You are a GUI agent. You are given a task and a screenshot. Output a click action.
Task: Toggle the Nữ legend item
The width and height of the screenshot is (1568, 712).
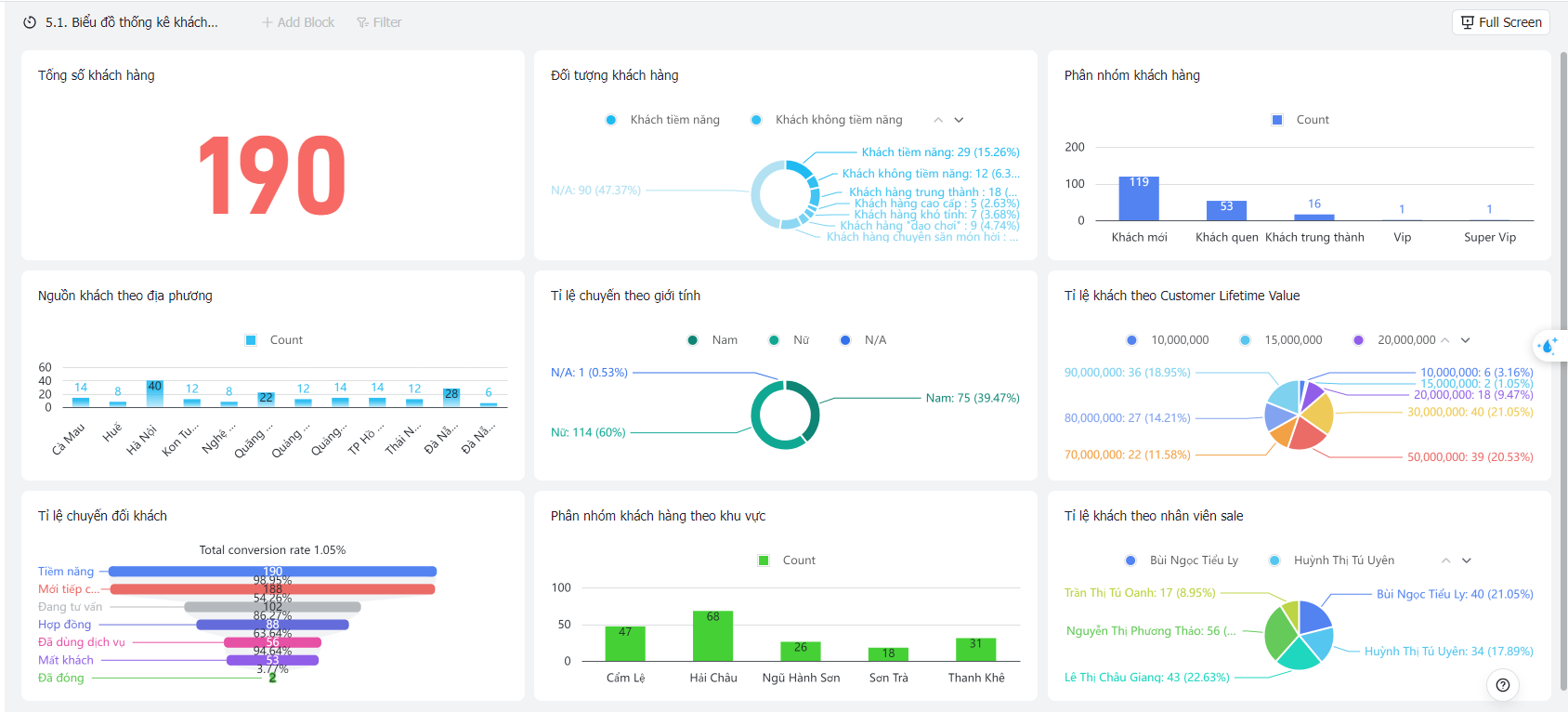point(789,340)
